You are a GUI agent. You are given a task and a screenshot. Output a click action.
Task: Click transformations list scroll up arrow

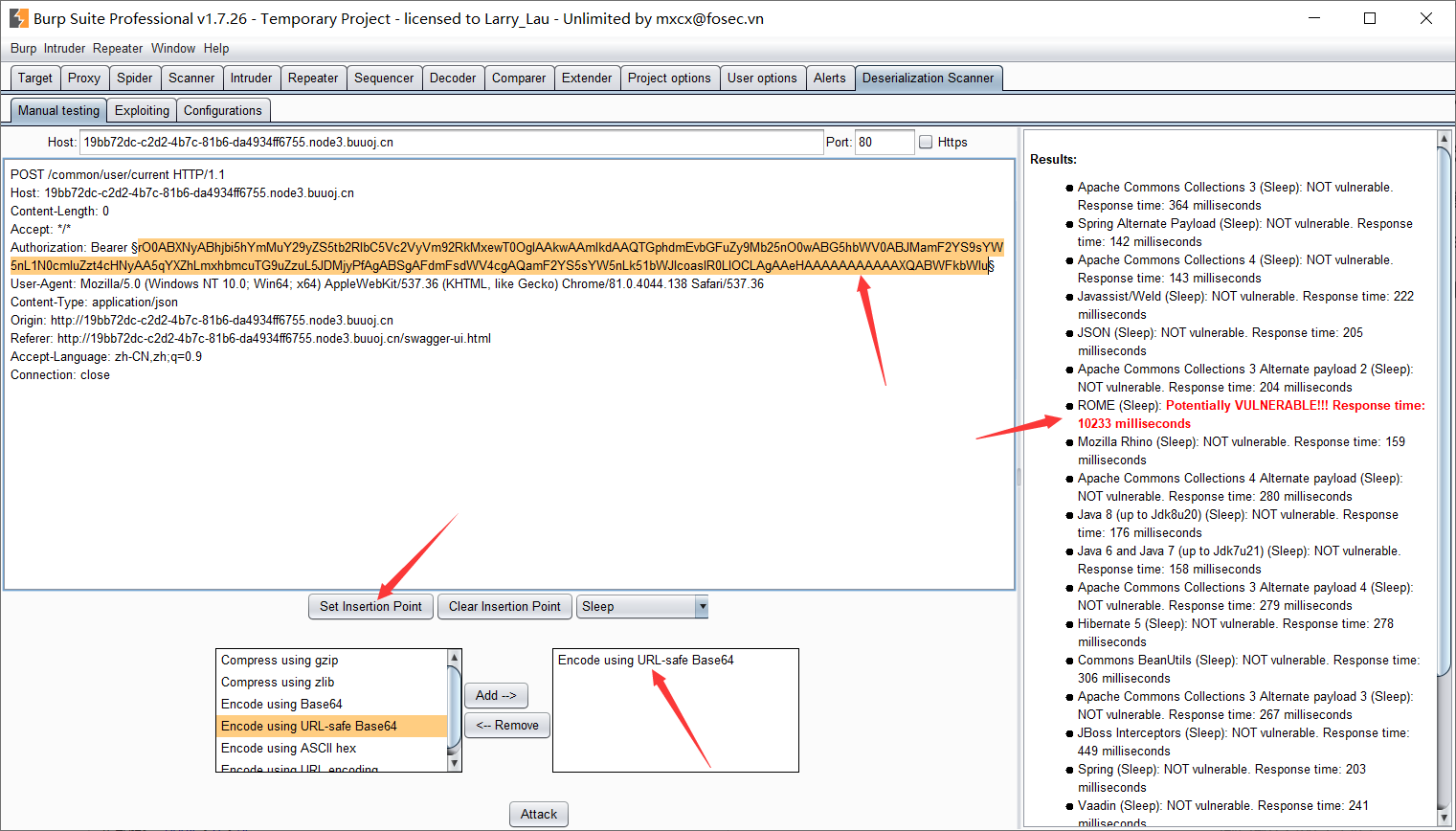(455, 657)
